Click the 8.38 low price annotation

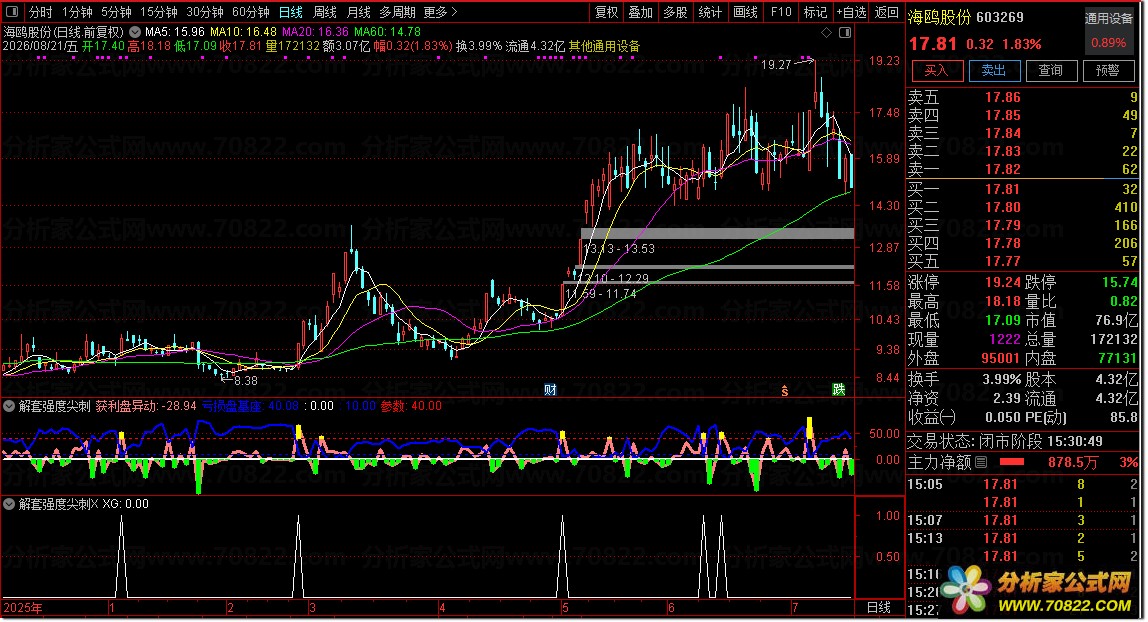click(x=246, y=381)
